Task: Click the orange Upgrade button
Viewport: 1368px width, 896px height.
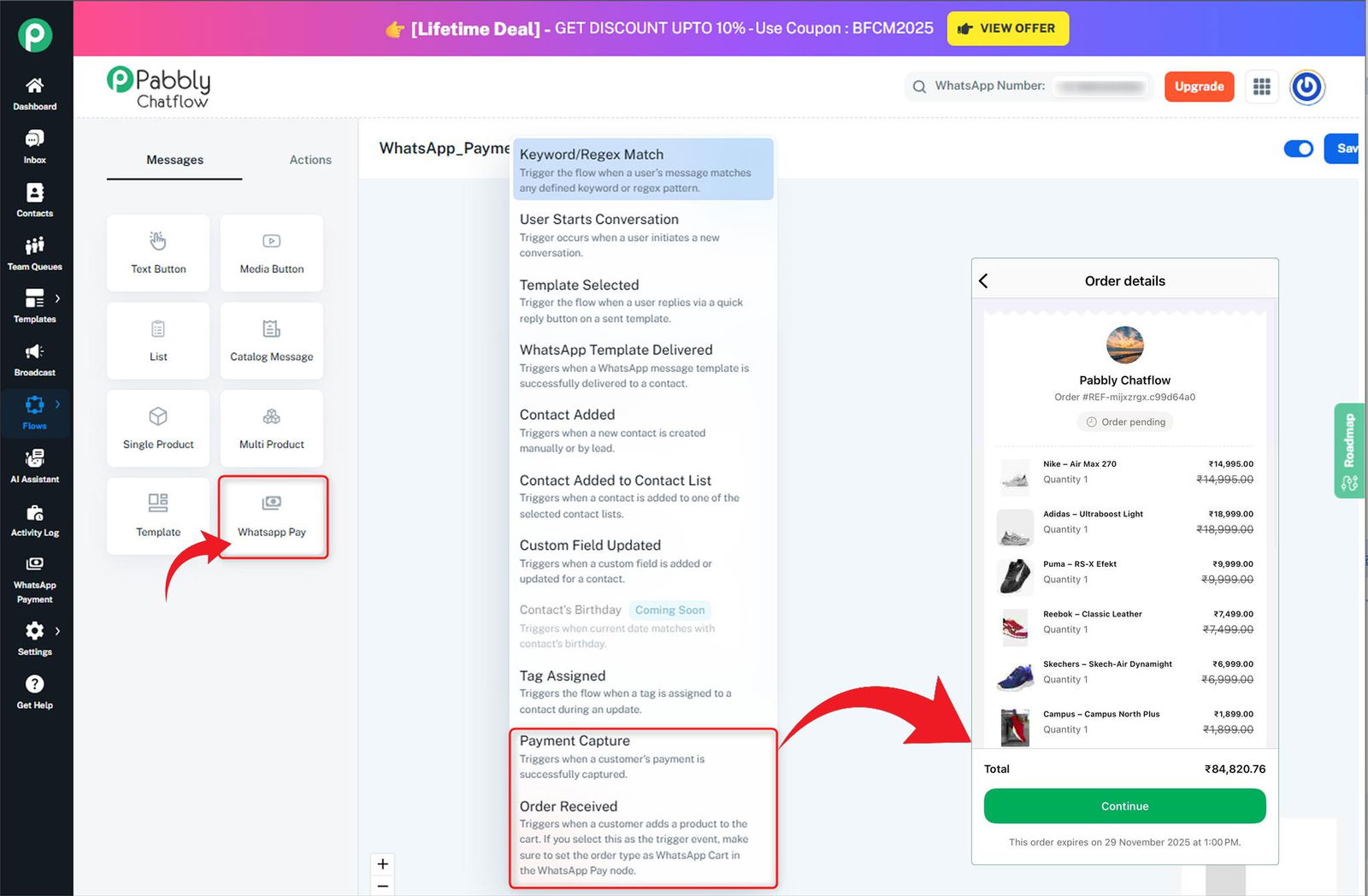Action: [1199, 86]
